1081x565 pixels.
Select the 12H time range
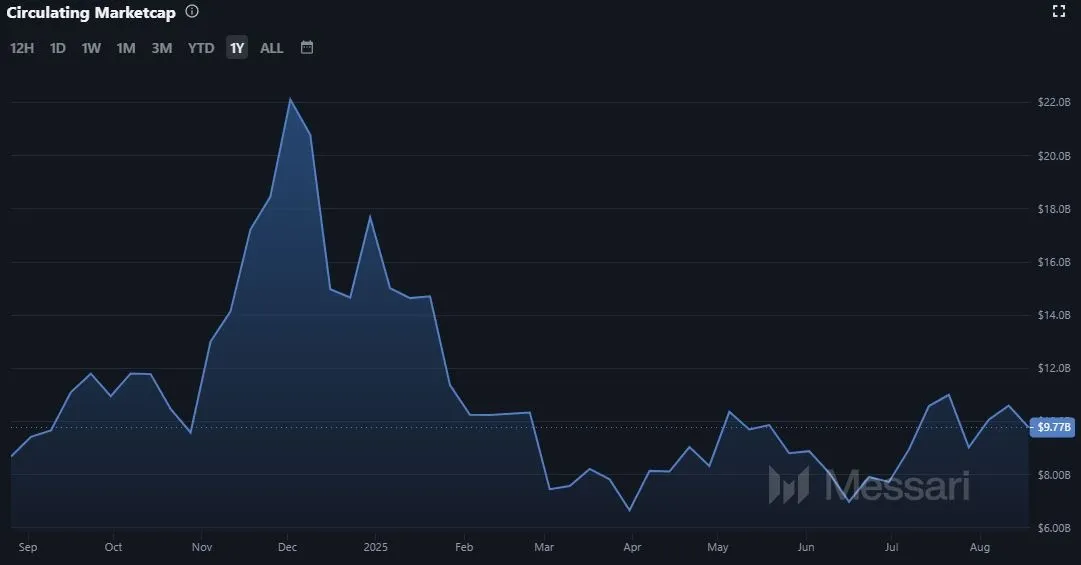tap(22, 48)
